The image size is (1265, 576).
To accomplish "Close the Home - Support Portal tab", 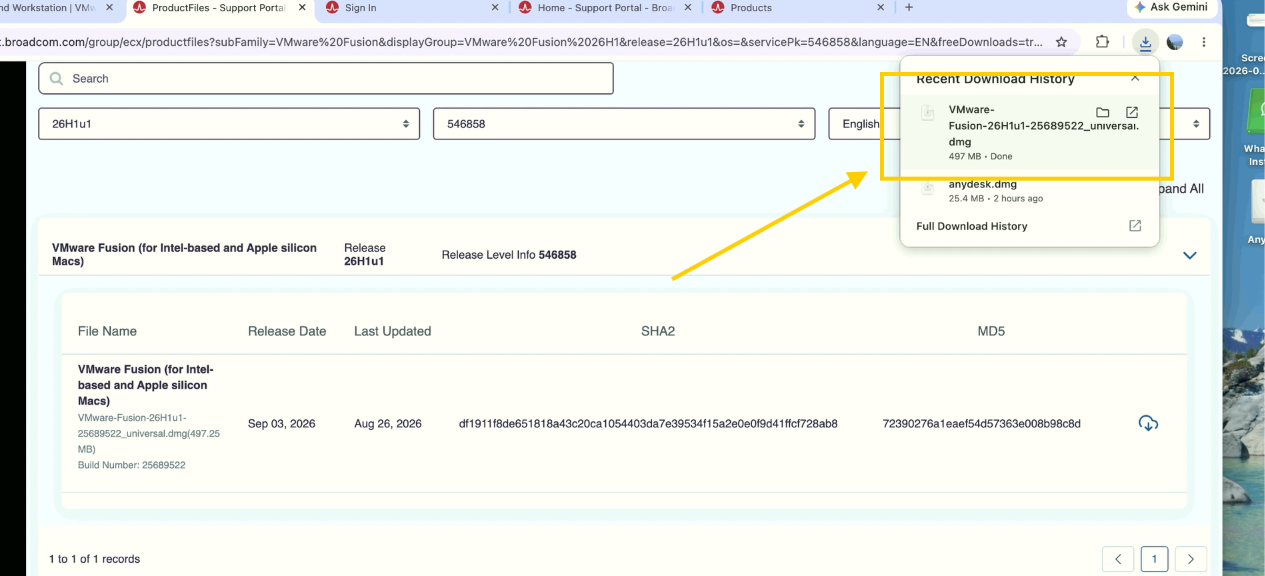I will (x=688, y=7).
